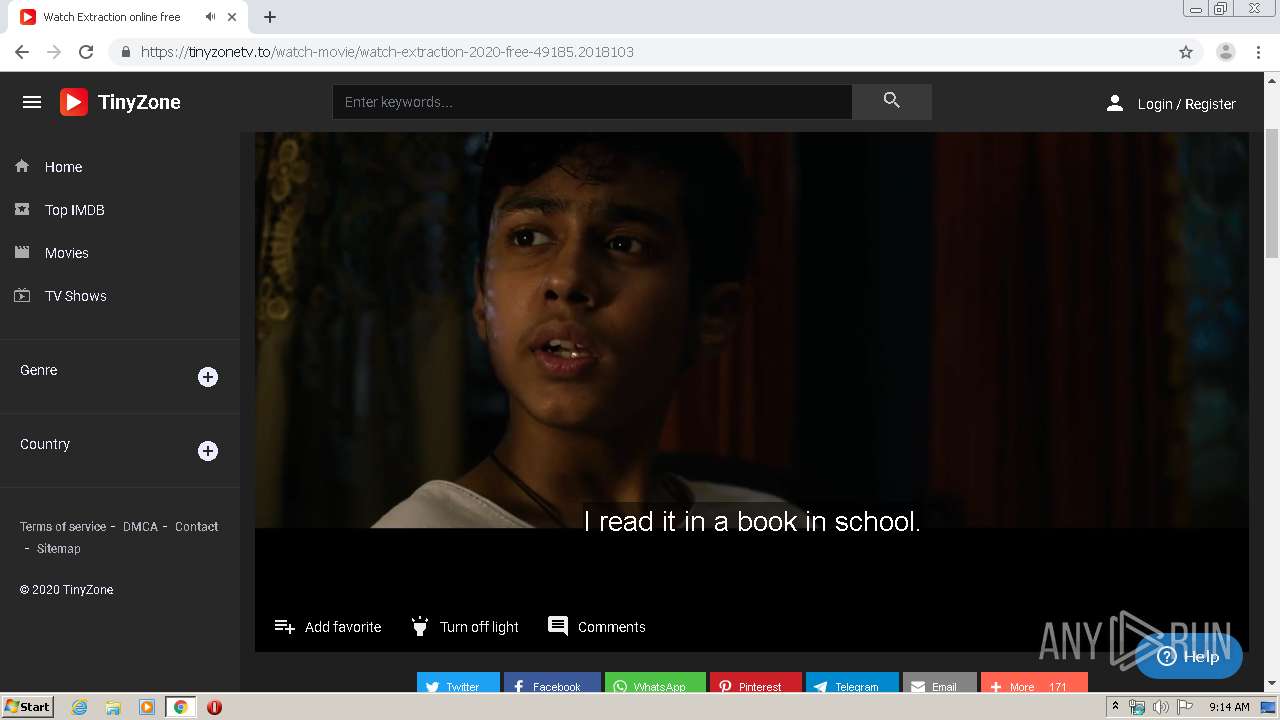Screen dimensions: 1280x720
Task: Click the address bar URL
Action: (387, 52)
